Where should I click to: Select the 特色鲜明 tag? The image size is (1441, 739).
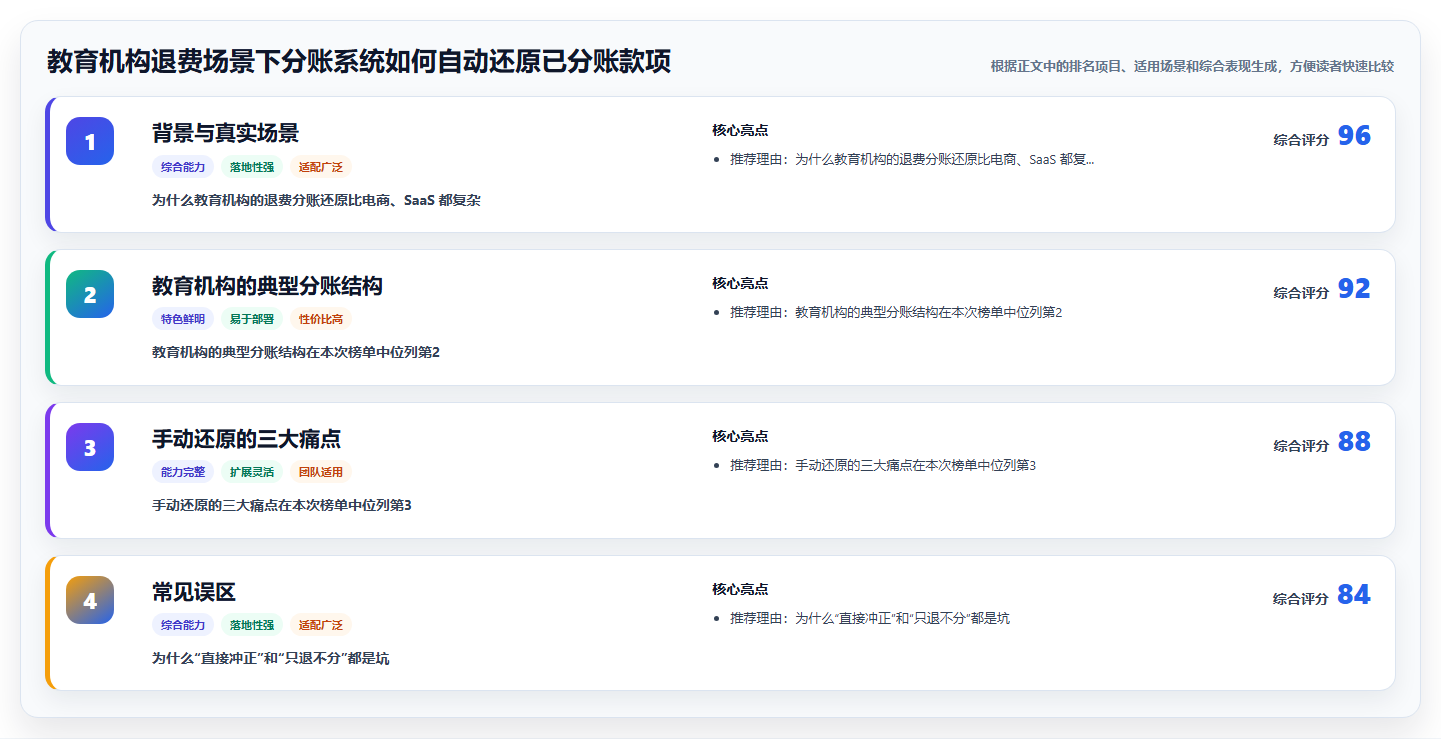coord(183,319)
